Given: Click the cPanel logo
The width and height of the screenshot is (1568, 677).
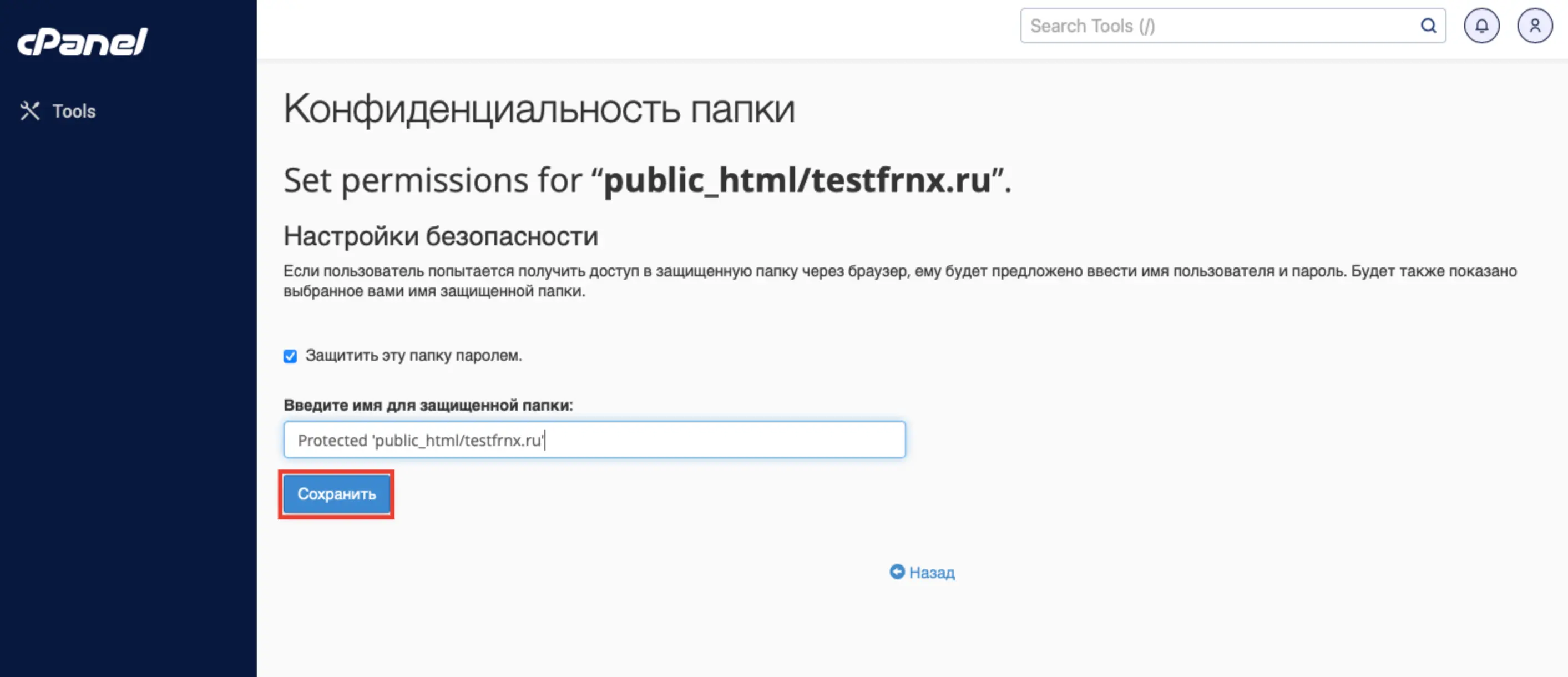Looking at the screenshot, I should tap(82, 42).
